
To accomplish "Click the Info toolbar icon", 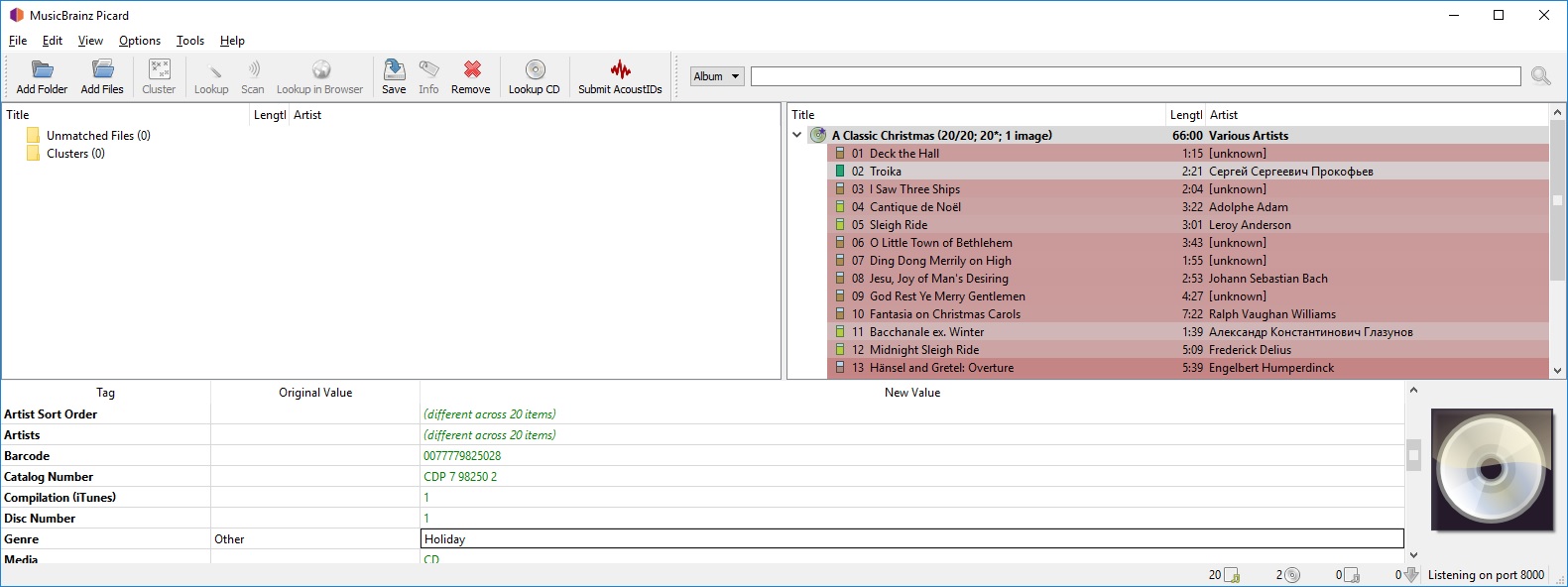I will [428, 68].
